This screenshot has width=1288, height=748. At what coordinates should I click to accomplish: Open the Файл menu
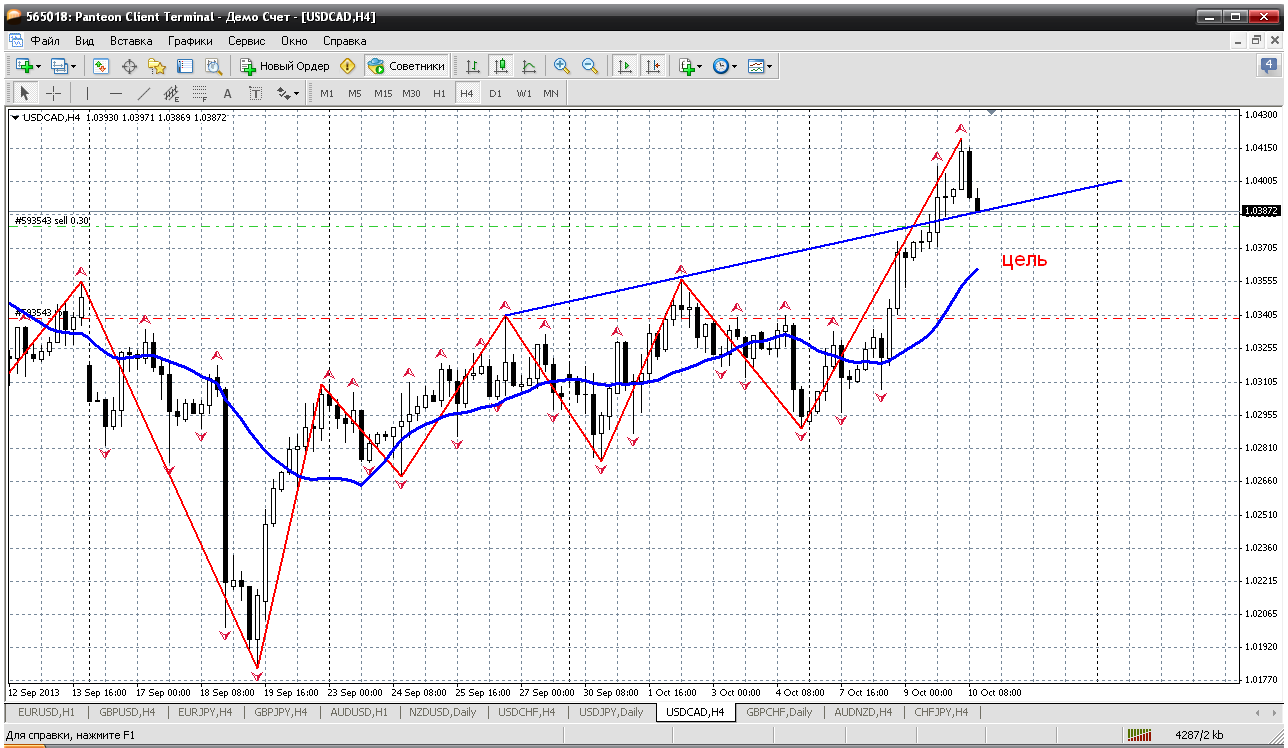tap(45, 41)
